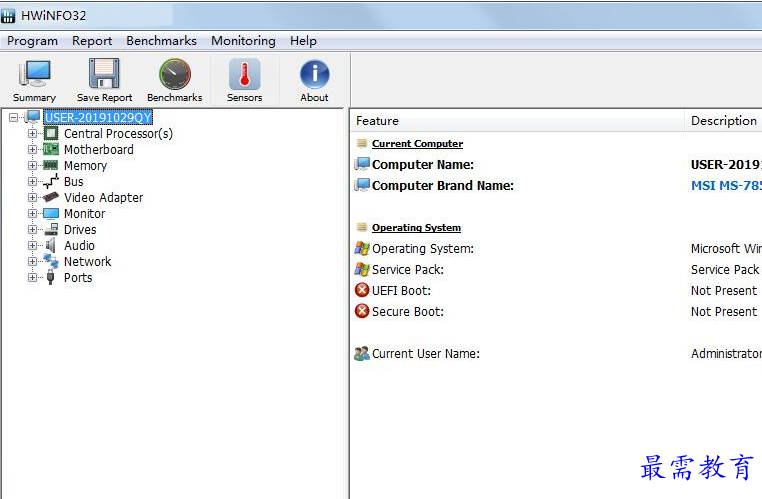Click the Bus tree icon
Viewport: 762px width, 499px height.
pos(51,181)
